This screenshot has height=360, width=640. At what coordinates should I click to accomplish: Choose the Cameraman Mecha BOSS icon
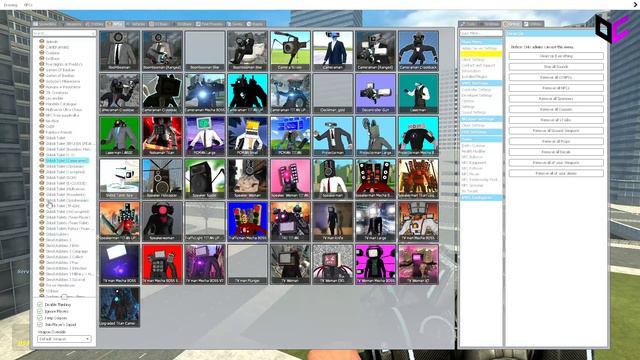[205, 93]
